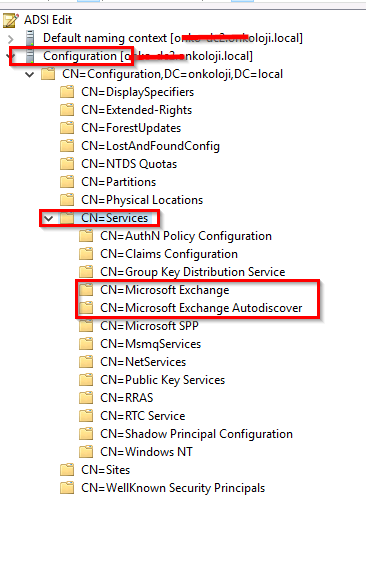This screenshot has height=588, width=366.
Task: Select the CN=Extended-Rights container
Action: pos(136,110)
